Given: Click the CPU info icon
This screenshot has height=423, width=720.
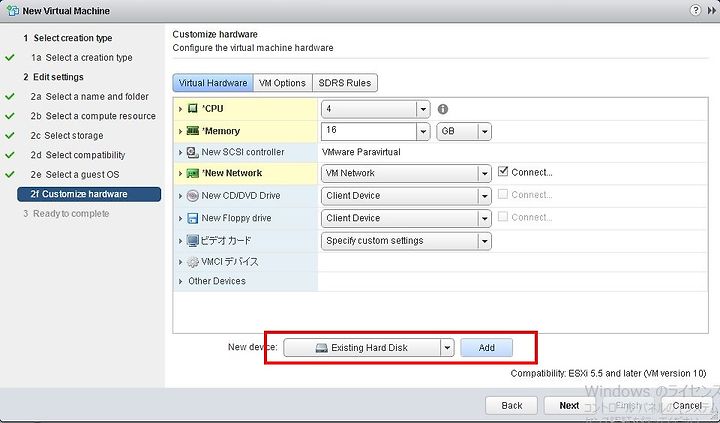Looking at the screenshot, I should point(443,109).
